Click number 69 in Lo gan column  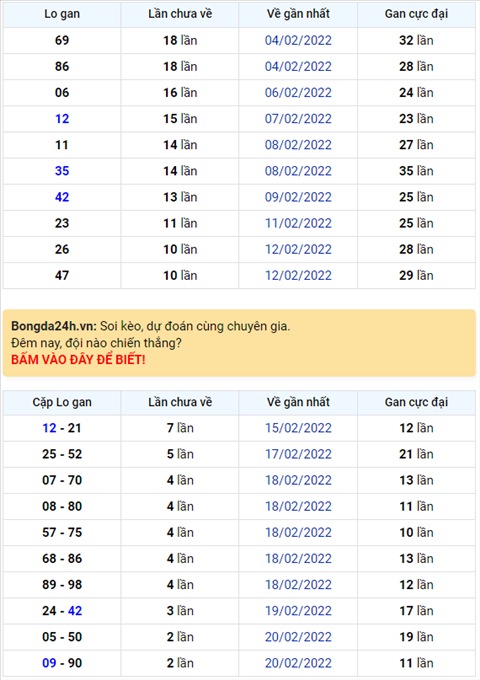click(62, 40)
